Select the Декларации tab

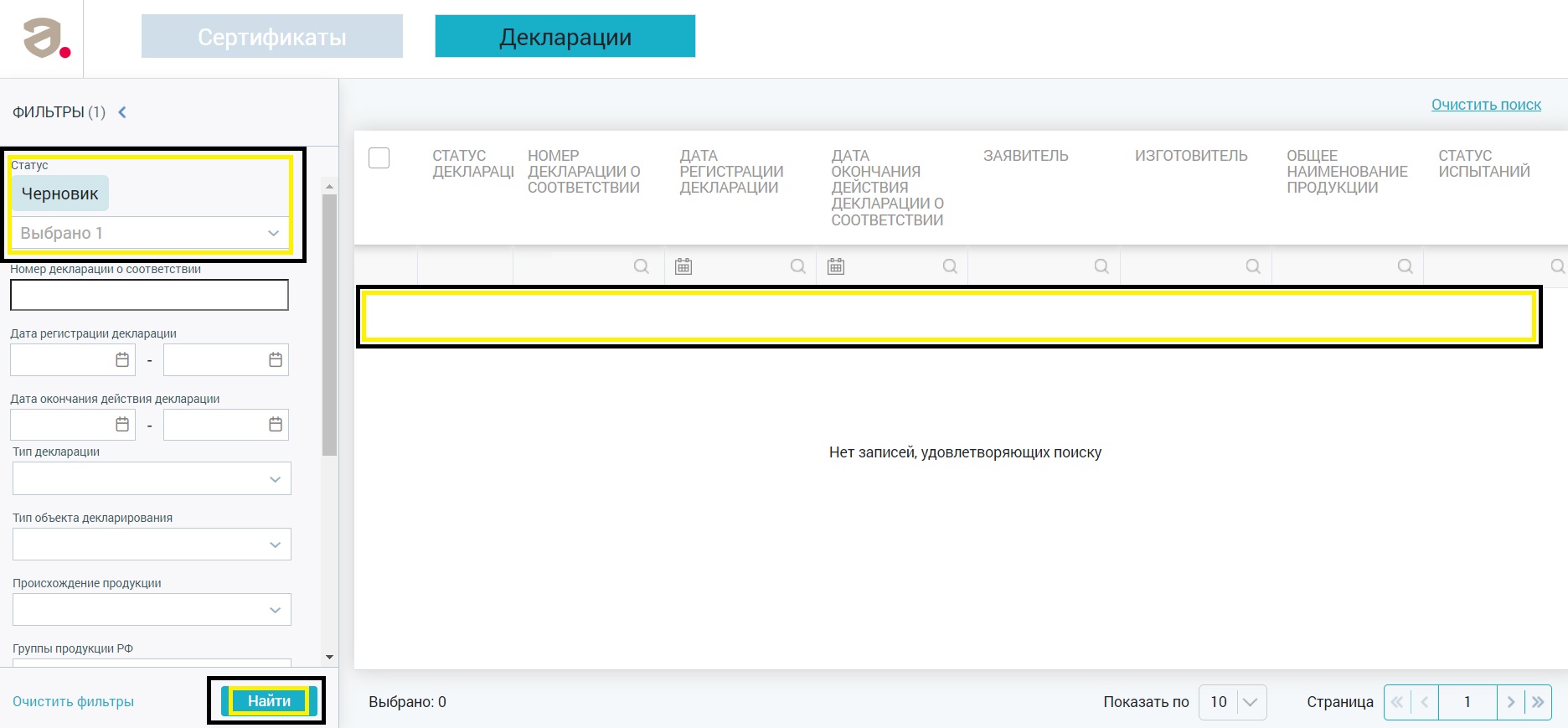[565, 37]
